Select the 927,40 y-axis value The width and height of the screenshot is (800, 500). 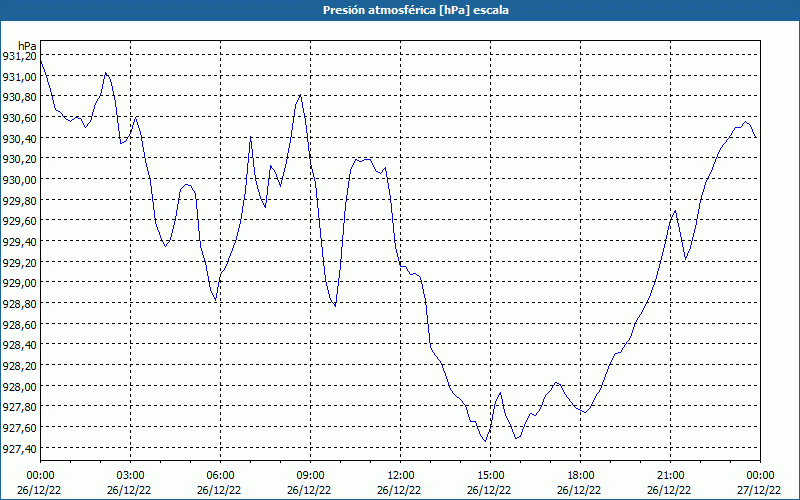tap(19, 448)
